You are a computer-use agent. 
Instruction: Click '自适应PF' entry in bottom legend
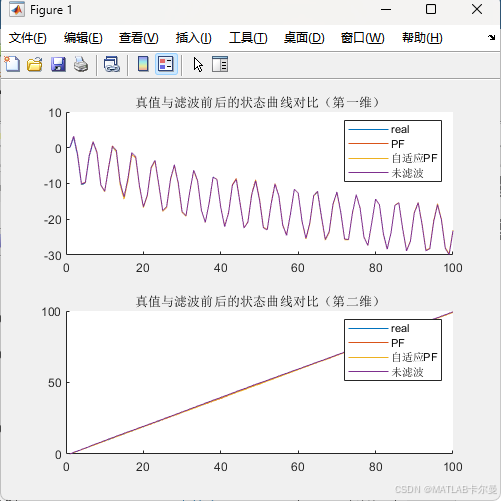click(414, 357)
